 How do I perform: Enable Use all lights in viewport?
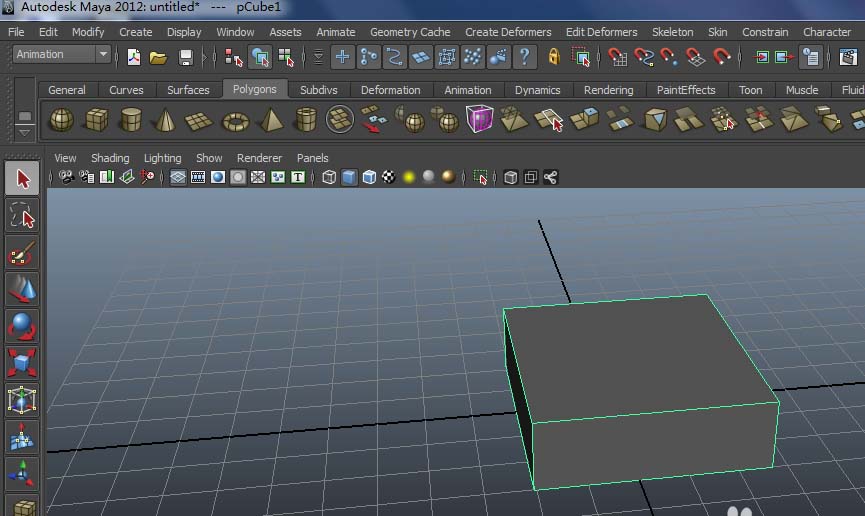coord(409,178)
